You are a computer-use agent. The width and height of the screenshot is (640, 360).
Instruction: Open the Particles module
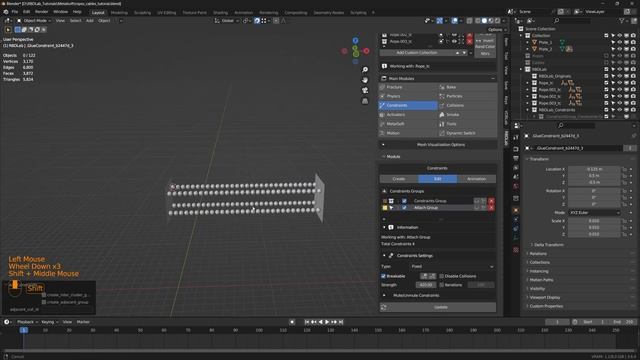tap(468, 96)
